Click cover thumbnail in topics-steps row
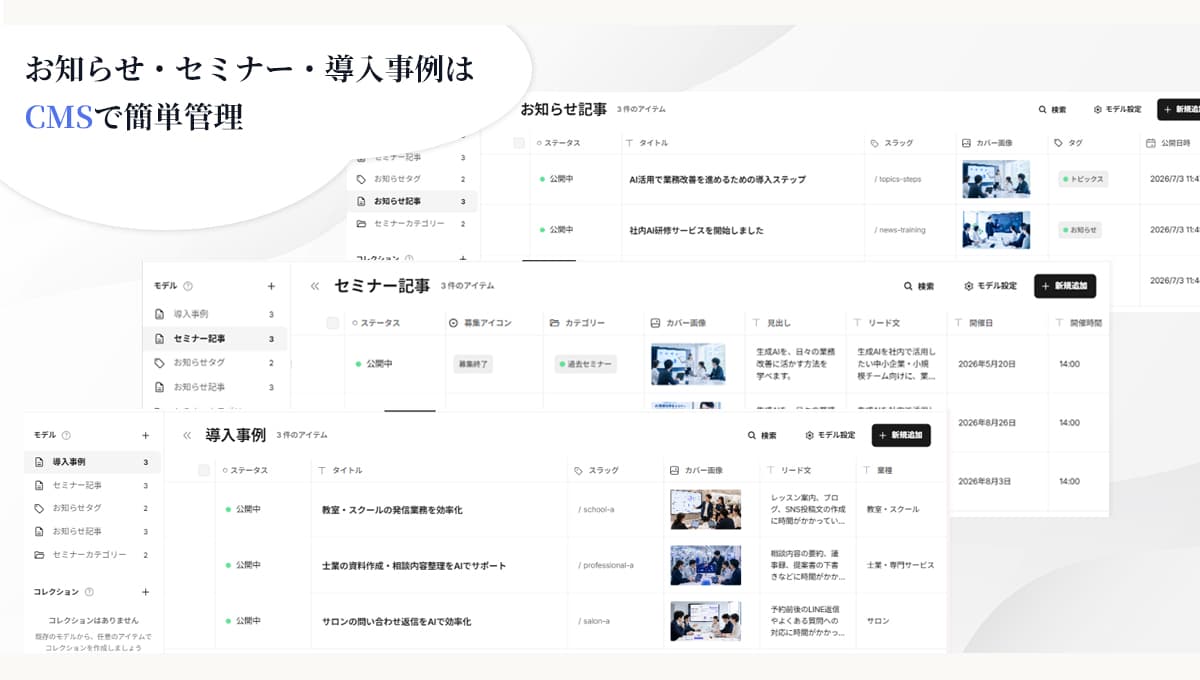 pyautogui.click(x=996, y=179)
